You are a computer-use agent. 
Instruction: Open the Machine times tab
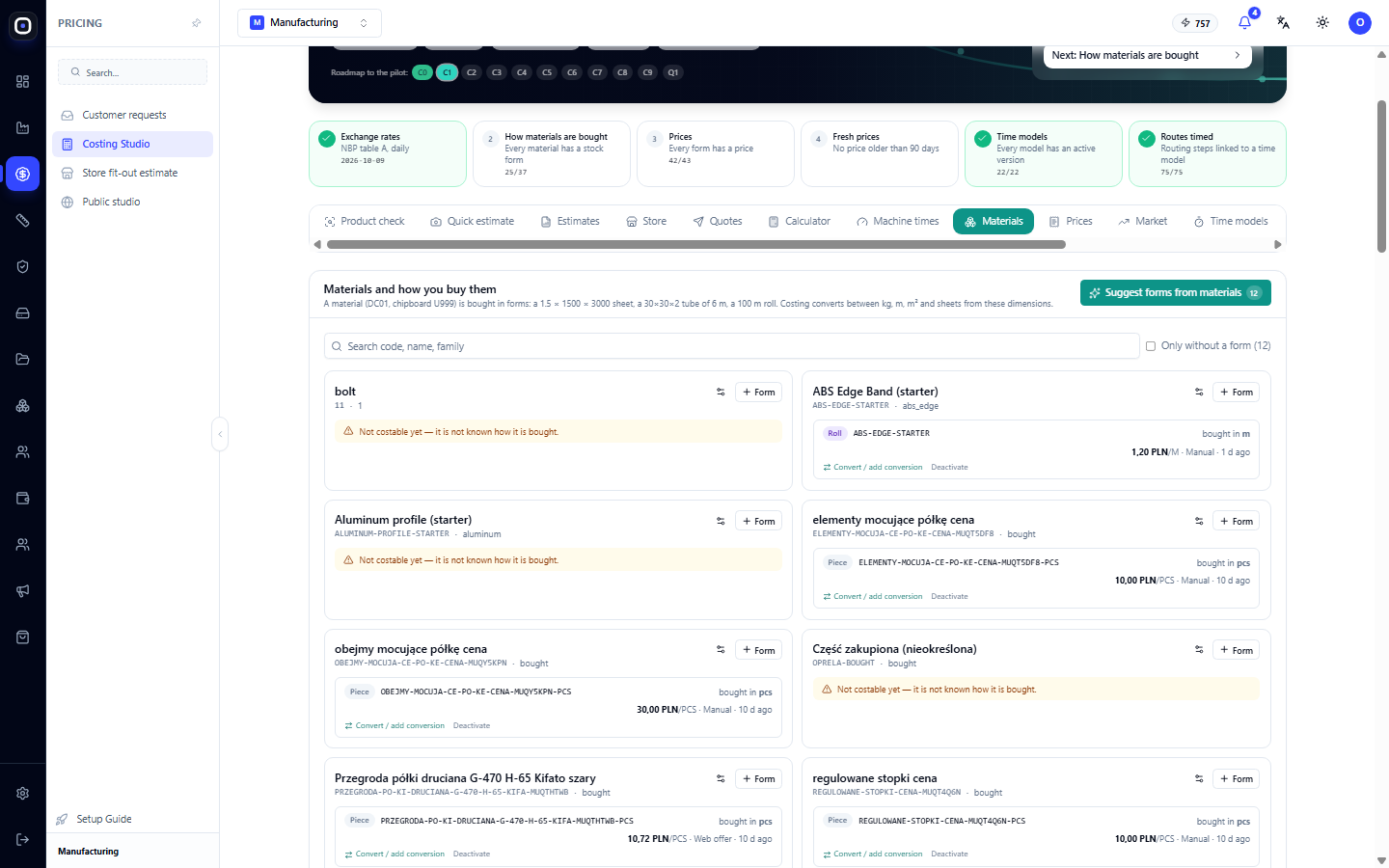897,222
